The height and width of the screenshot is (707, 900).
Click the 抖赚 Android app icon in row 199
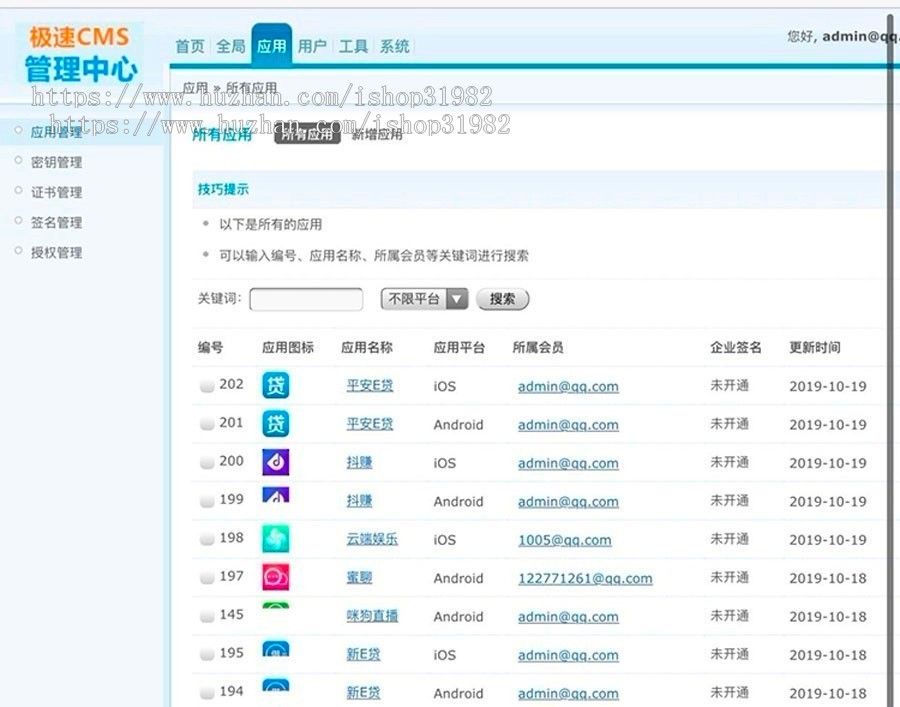275,500
